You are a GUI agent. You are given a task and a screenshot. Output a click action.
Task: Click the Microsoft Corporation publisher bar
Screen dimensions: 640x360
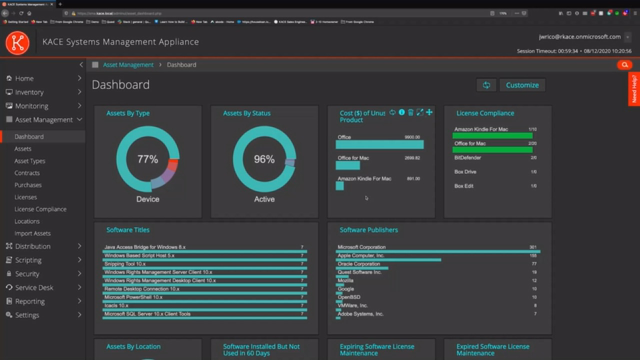pyautogui.click(x=438, y=252)
